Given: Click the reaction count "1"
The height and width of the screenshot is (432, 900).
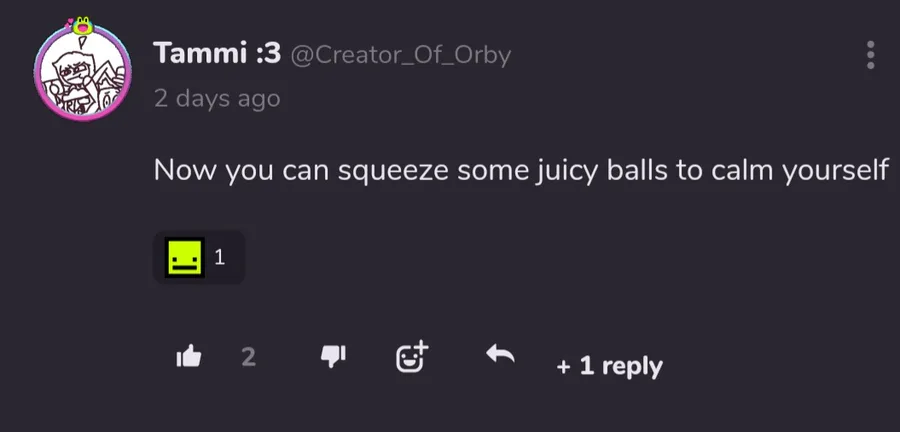Looking at the screenshot, I should coord(219,258).
